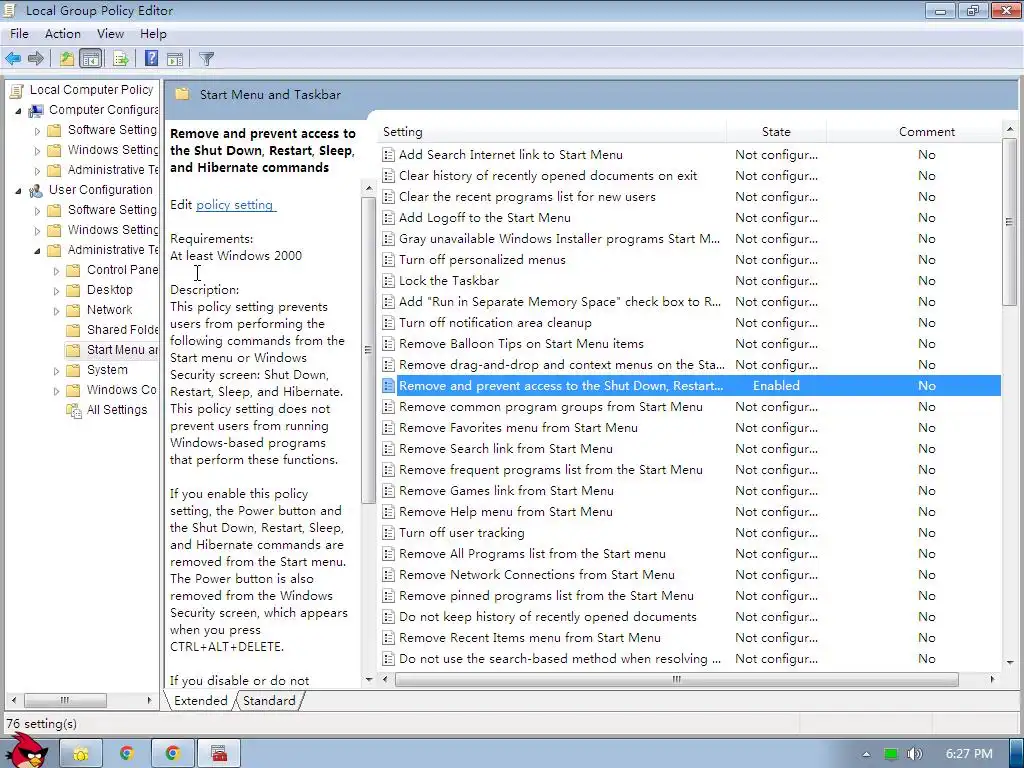Click the All Settings tree icon
Image resolution: width=1024 pixels, height=768 pixels.
tap(74, 410)
